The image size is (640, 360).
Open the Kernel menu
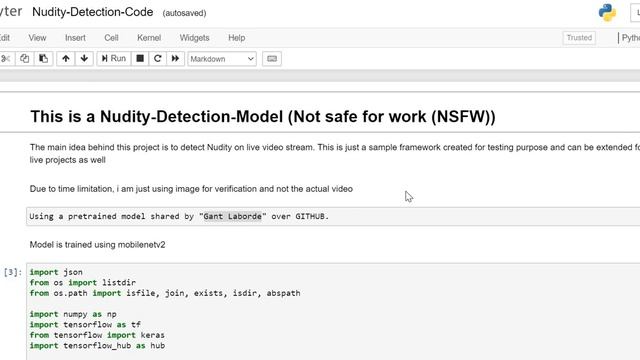pos(149,38)
